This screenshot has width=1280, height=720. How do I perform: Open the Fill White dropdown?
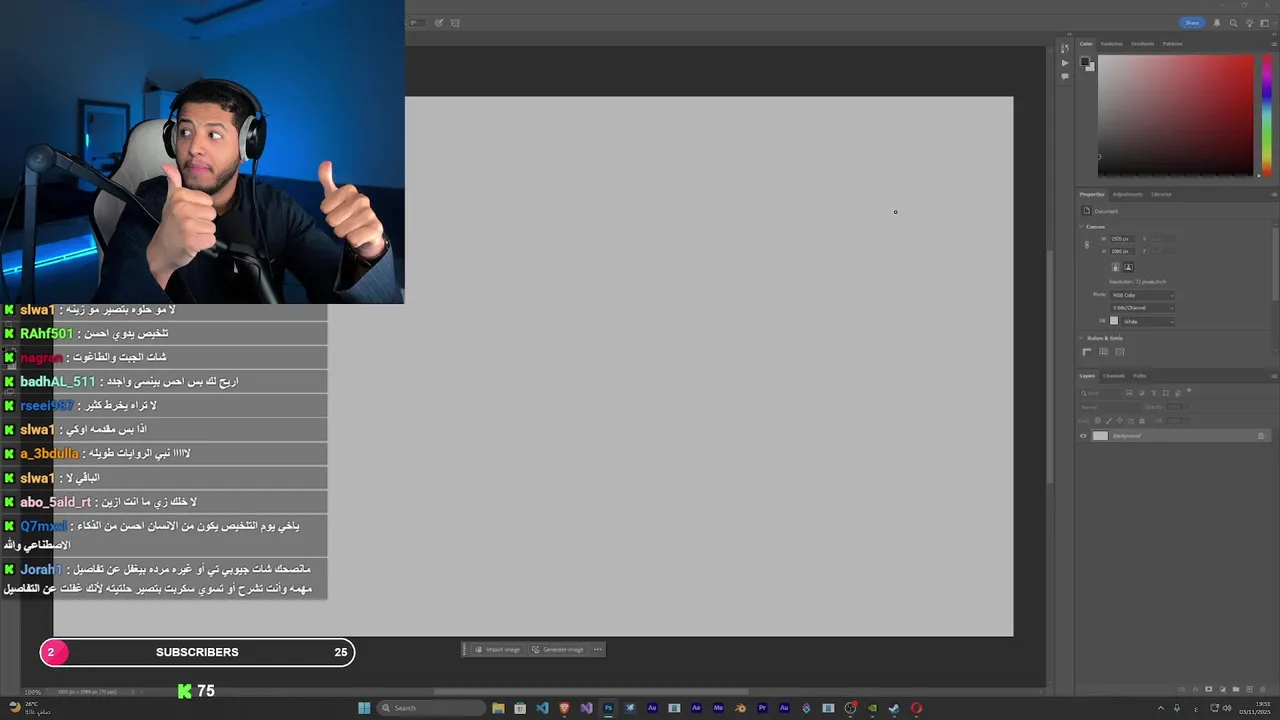click(x=1147, y=322)
